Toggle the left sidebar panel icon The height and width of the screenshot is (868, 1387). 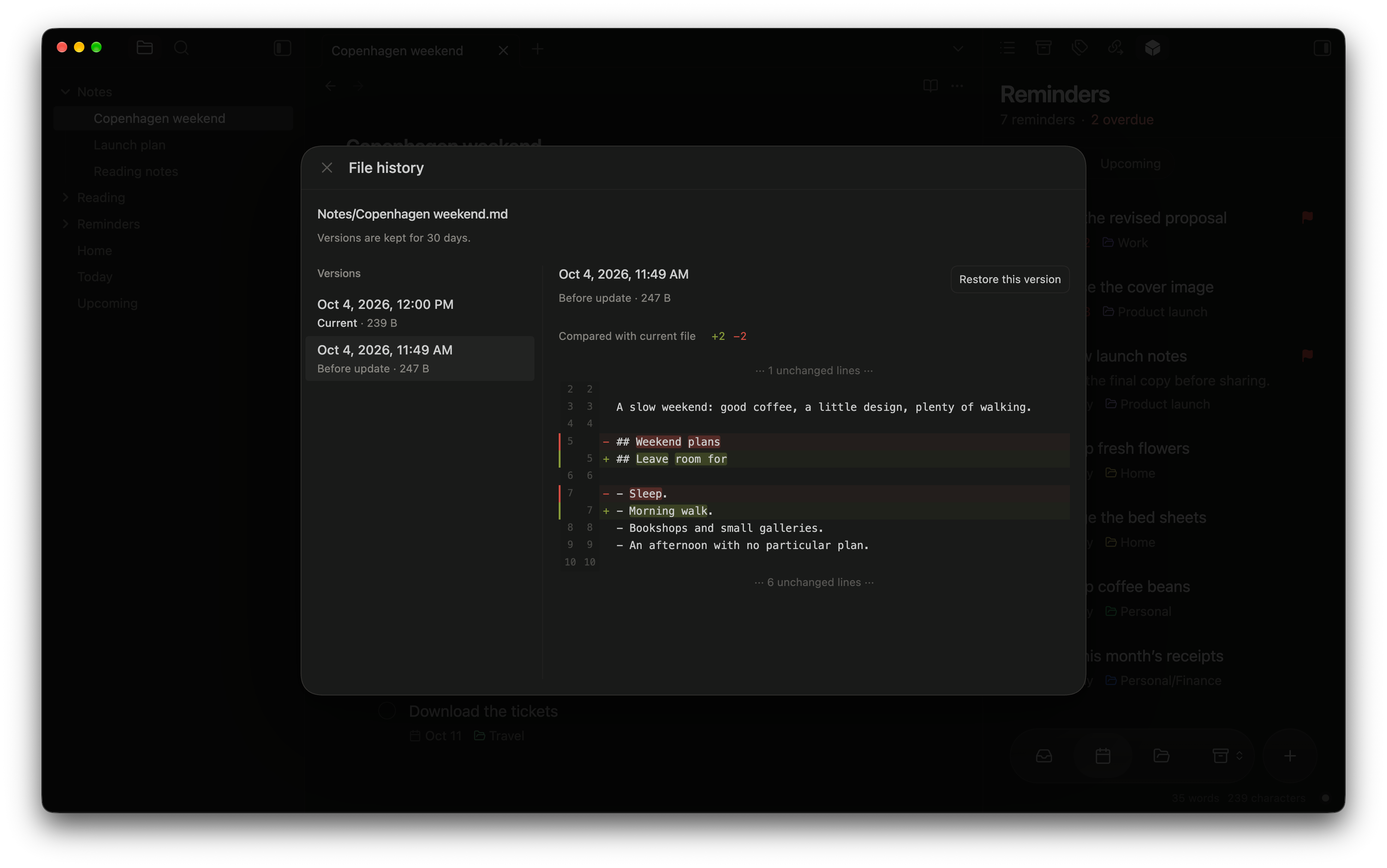pos(282,48)
